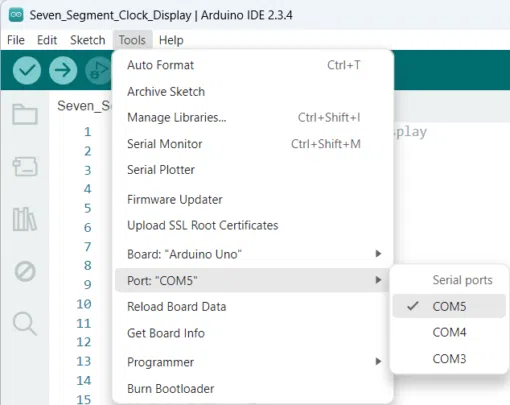Expand the Board "Arduino Uno" submenu
510x405 pixels.
252,254
